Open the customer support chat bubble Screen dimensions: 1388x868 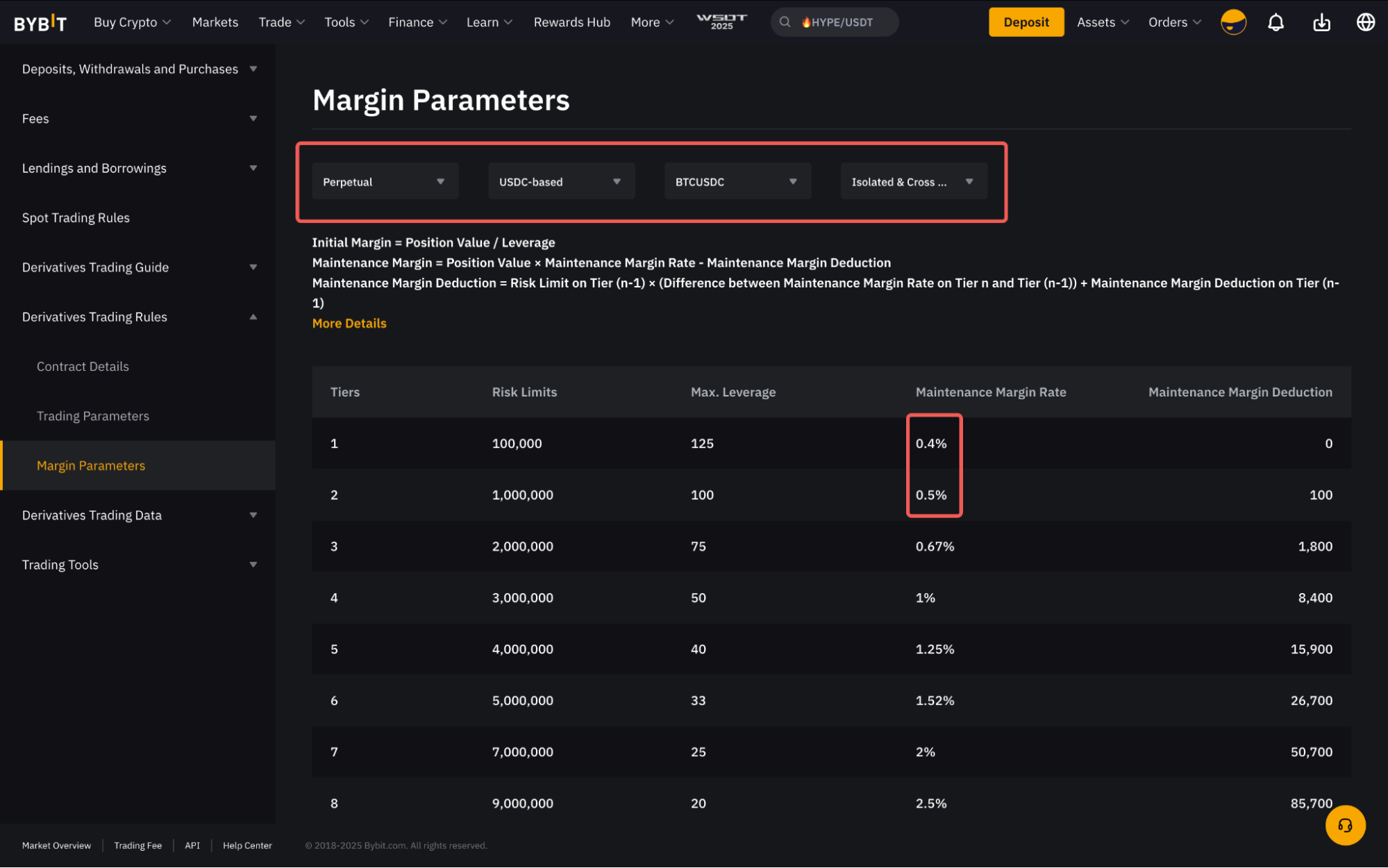pos(1345,825)
